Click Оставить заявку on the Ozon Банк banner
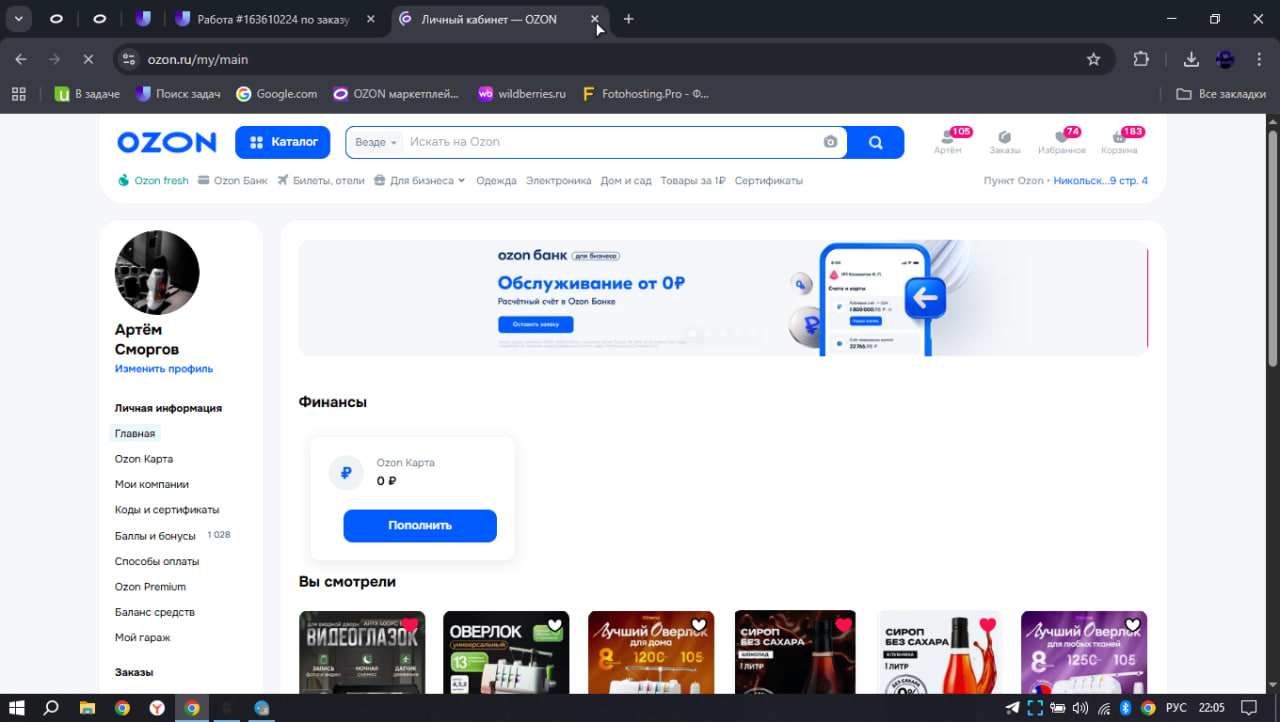This screenshot has width=1280, height=722. coord(536,324)
